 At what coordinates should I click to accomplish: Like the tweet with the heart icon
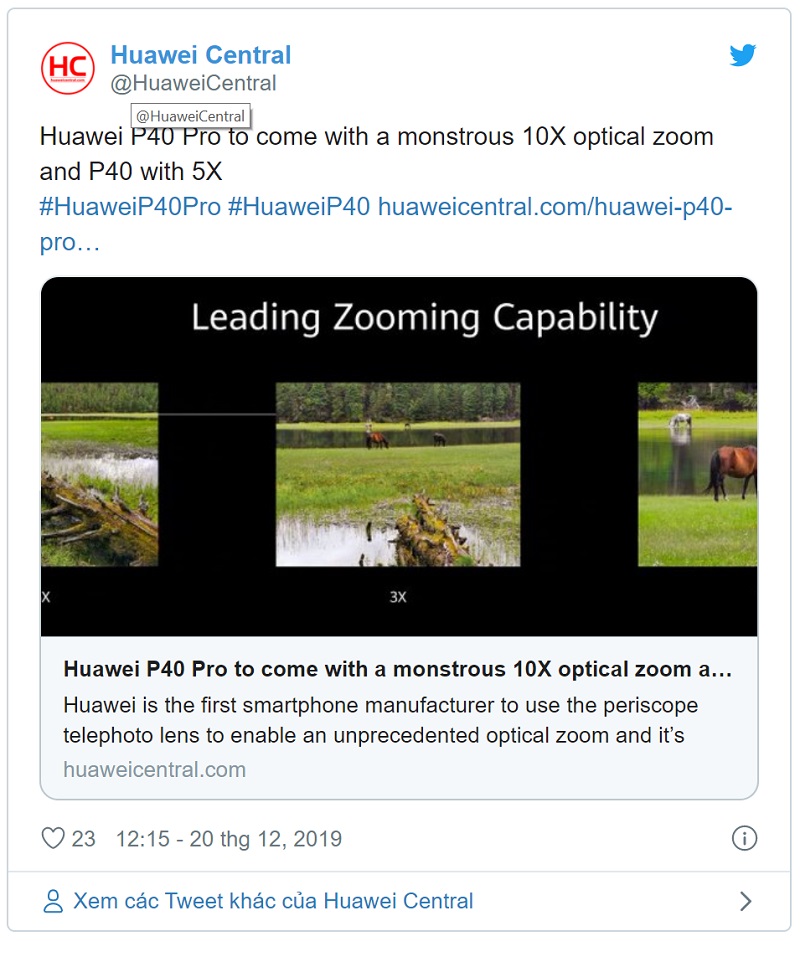[x=52, y=838]
